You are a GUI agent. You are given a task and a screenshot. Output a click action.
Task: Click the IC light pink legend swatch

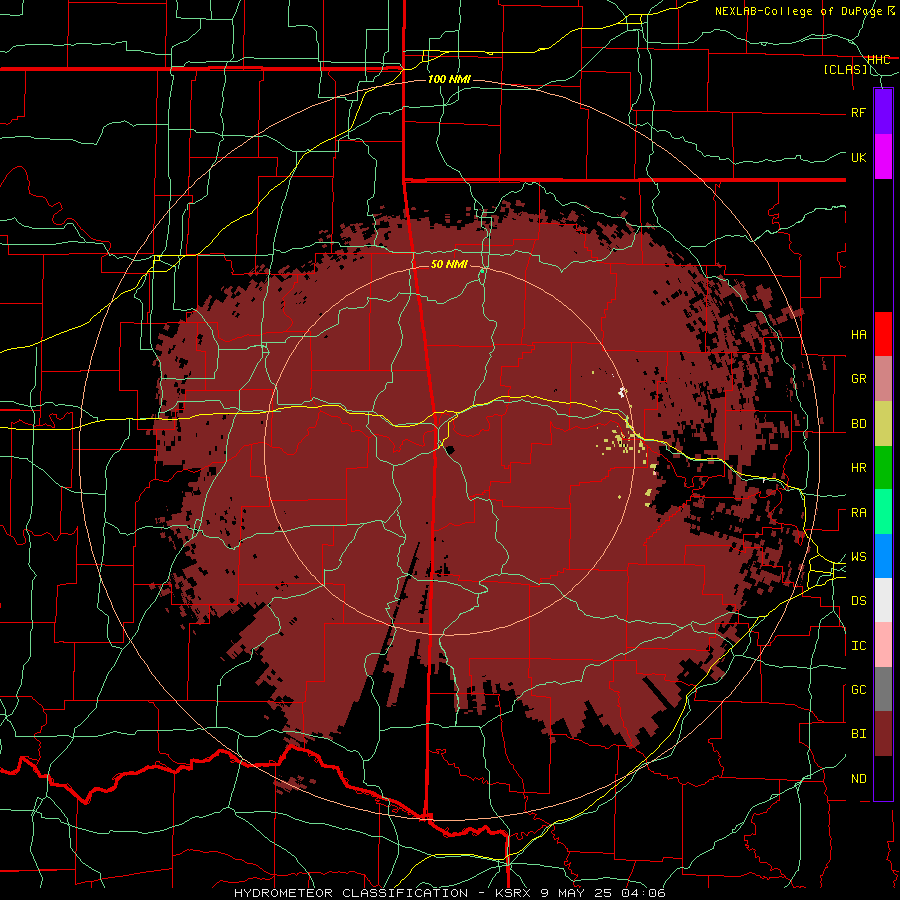click(883, 645)
